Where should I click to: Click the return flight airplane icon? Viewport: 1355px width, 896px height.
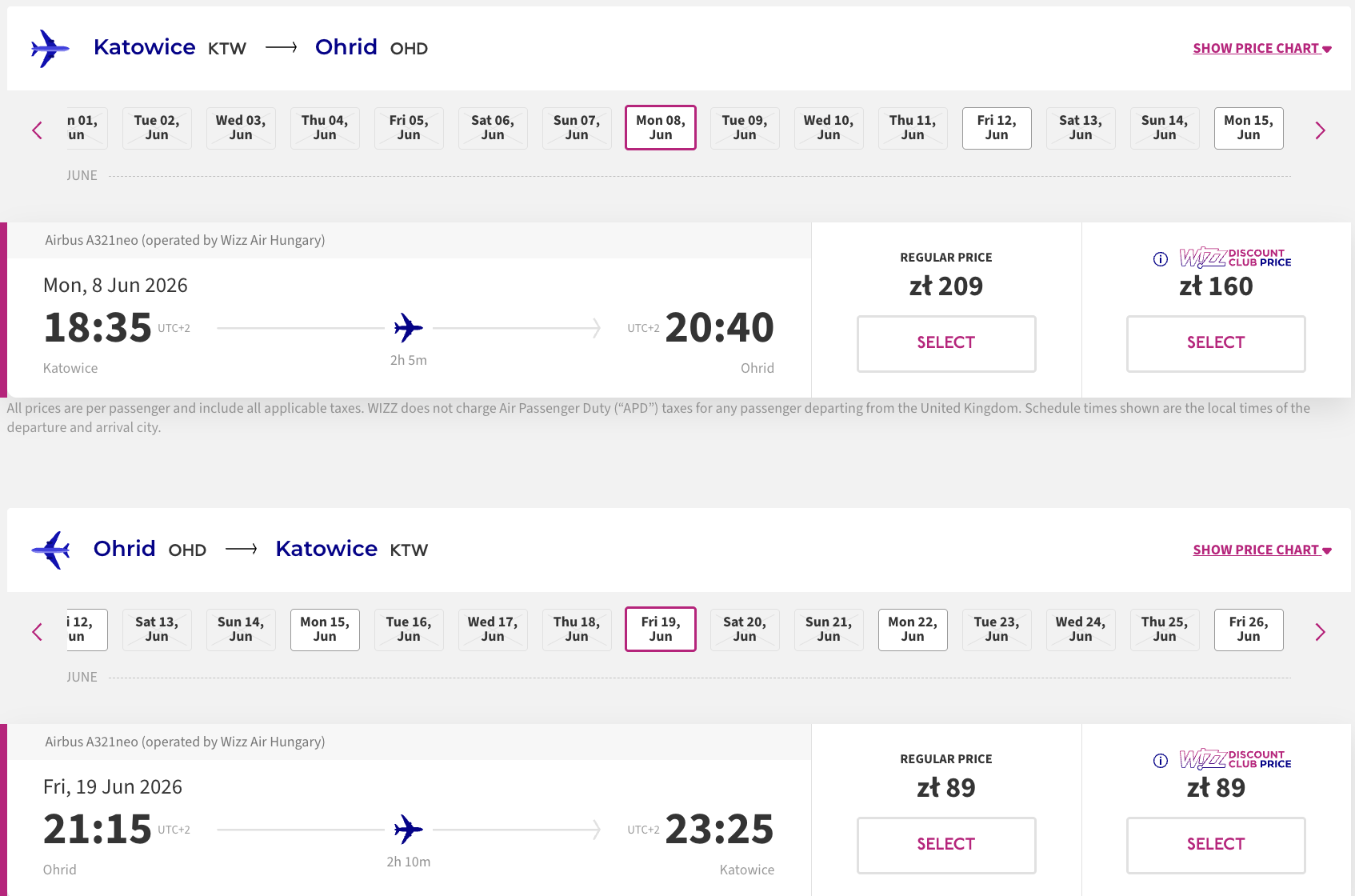click(x=50, y=550)
